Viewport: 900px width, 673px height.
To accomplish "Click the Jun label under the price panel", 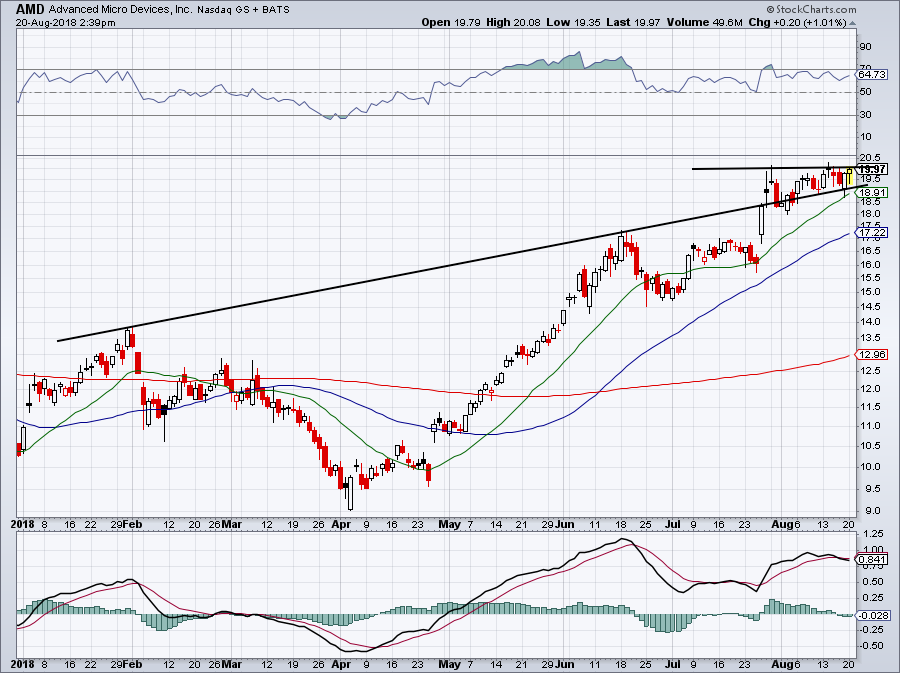I will coord(565,524).
